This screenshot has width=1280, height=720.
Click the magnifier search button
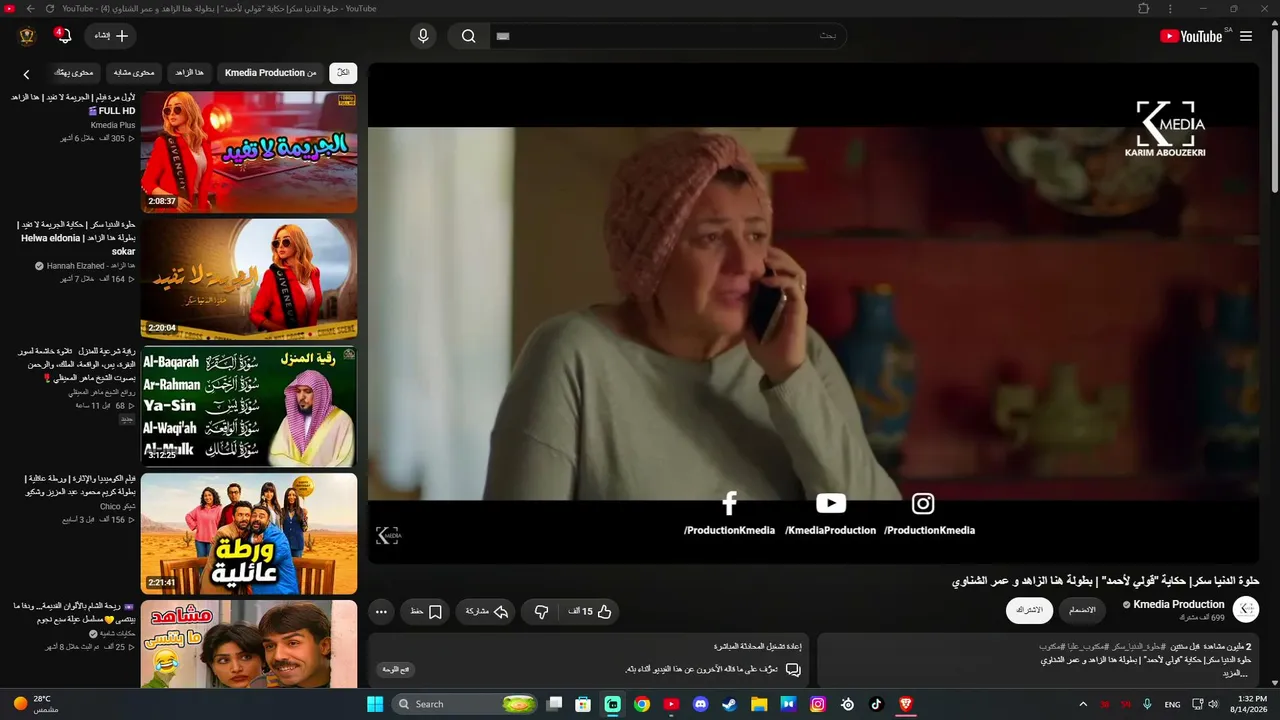tap(468, 36)
